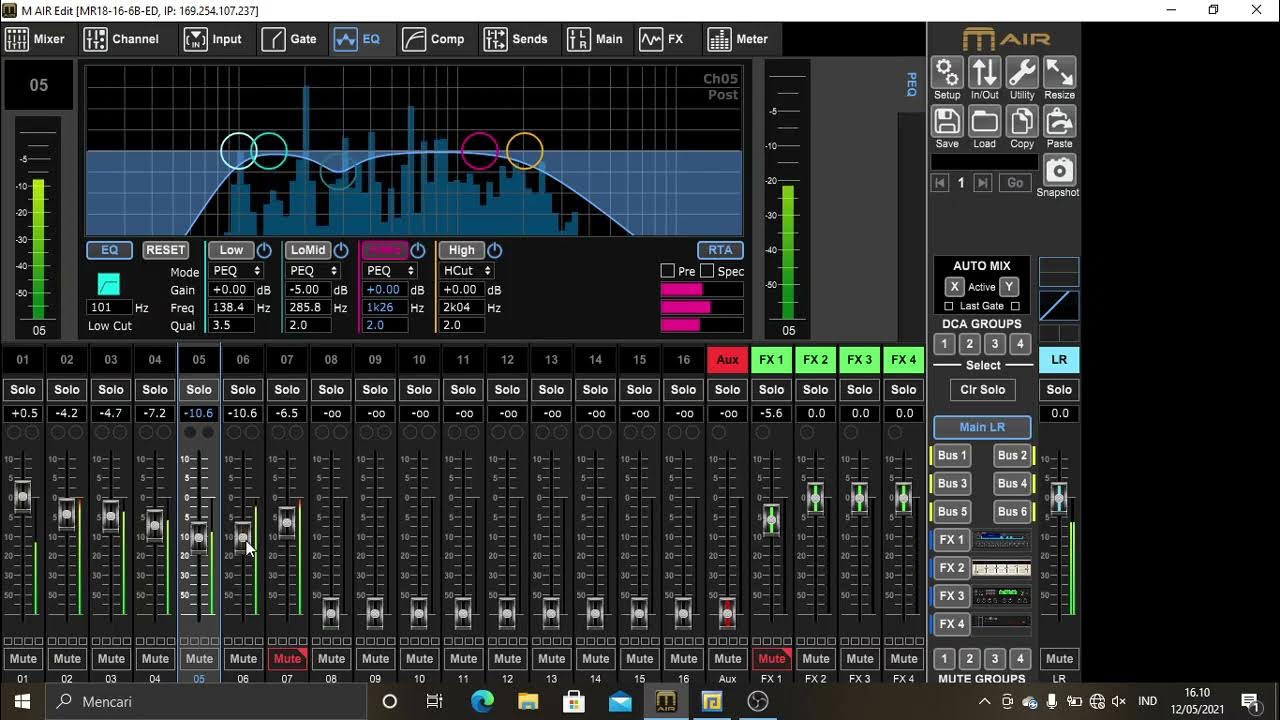
Task: Select Bus 6 button
Action: [x=1012, y=511]
